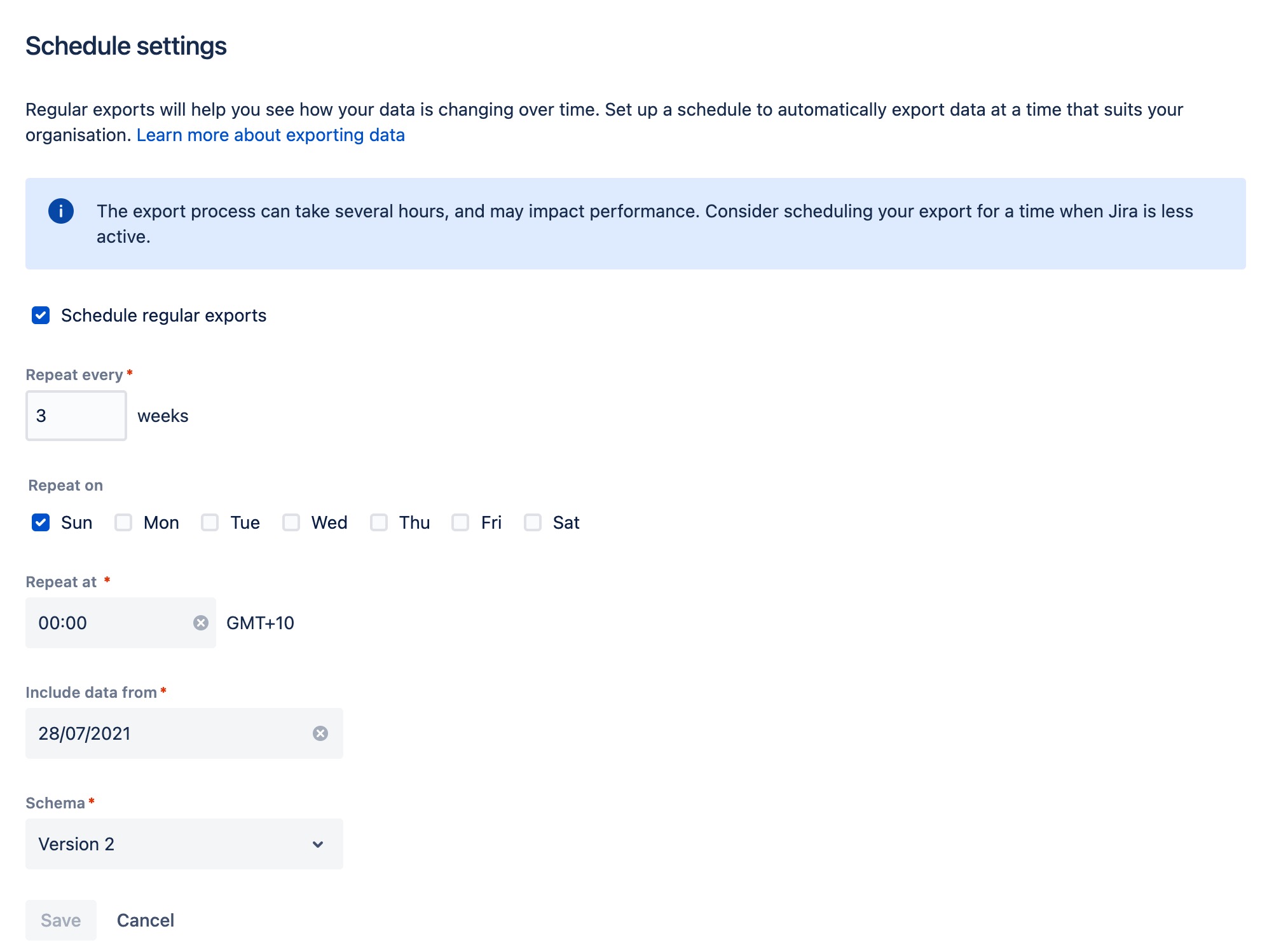Viewport: 1288px width, 952px height.
Task: Check the Thu day option
Action: (379, 522)
